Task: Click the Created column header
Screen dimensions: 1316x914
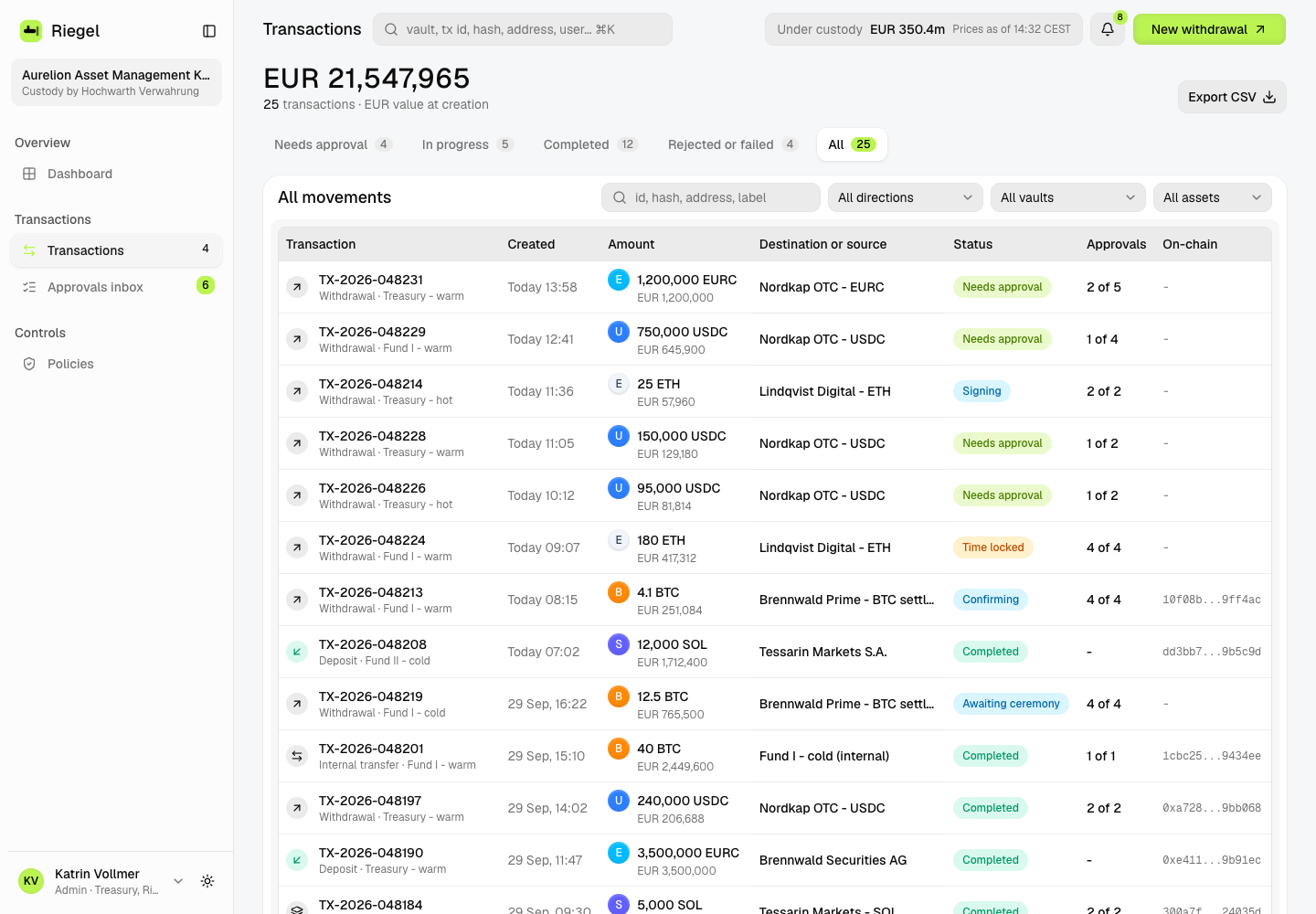Action: point(531,244)
